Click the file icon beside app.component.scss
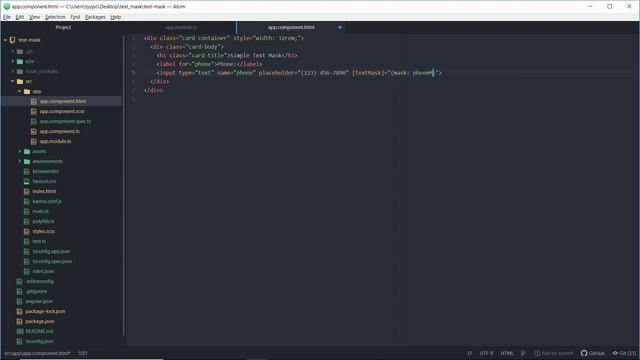 pos(34,111)
